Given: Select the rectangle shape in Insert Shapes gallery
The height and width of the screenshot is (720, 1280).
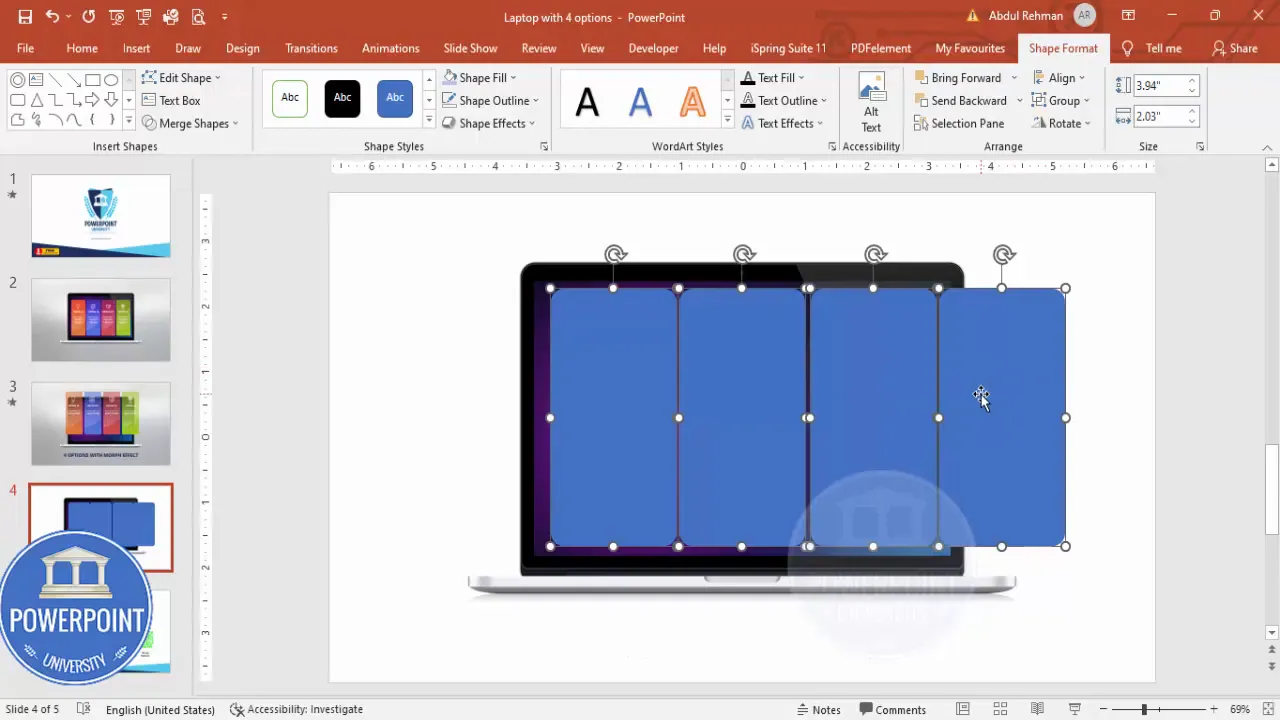Looking at the screenshot, I should click(92, 80).
